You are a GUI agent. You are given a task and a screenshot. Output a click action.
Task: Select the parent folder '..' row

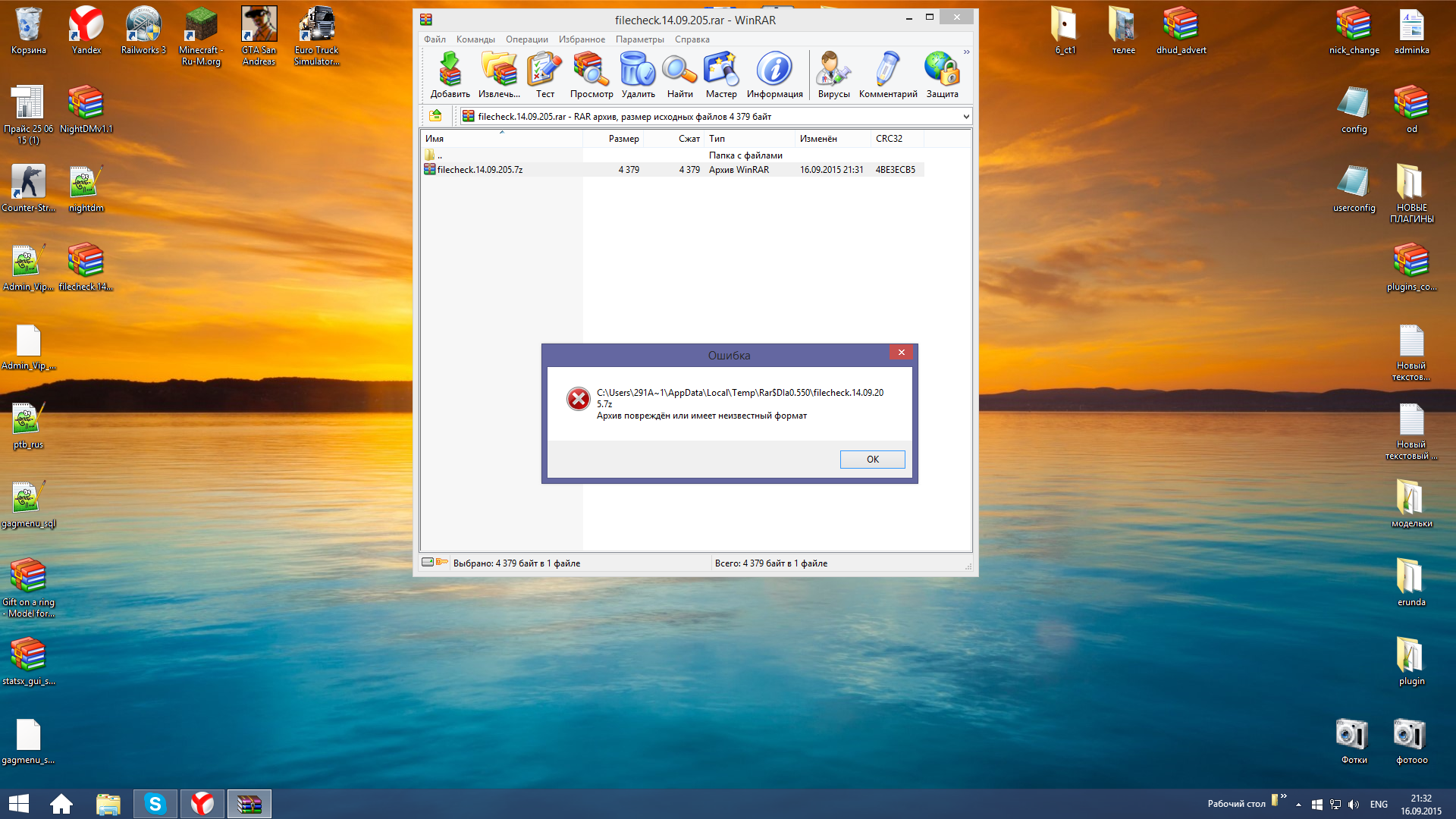[x=673, y=155]
